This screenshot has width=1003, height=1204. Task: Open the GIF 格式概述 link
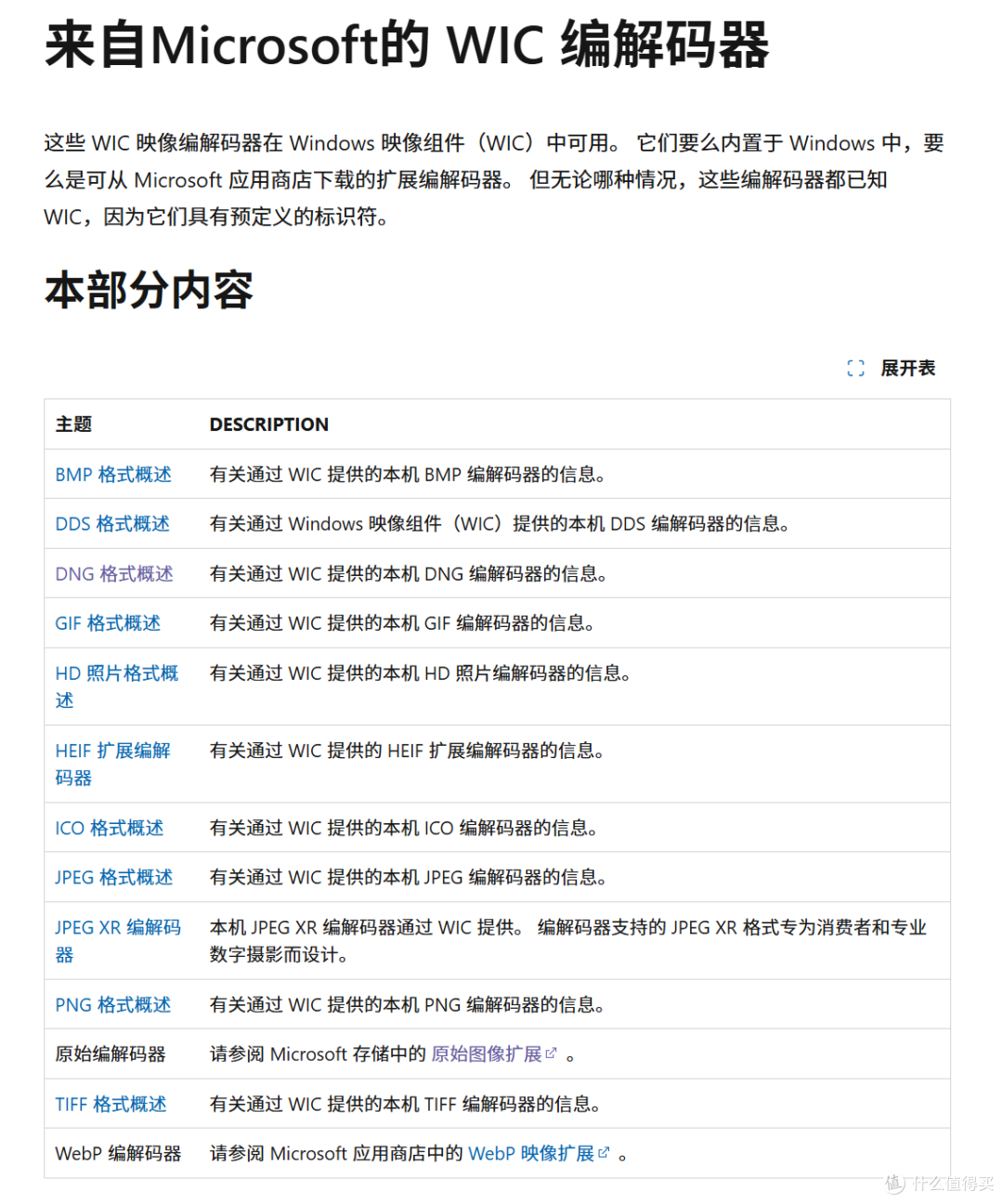pos(108,623)
